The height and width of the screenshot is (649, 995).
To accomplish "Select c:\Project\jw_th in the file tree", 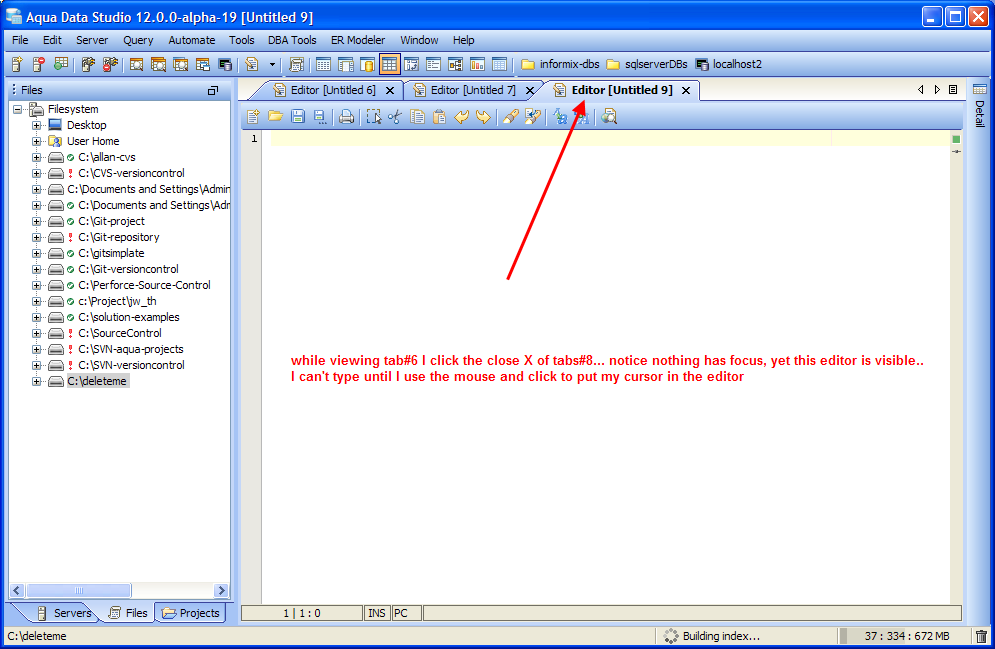I will 117,301.
